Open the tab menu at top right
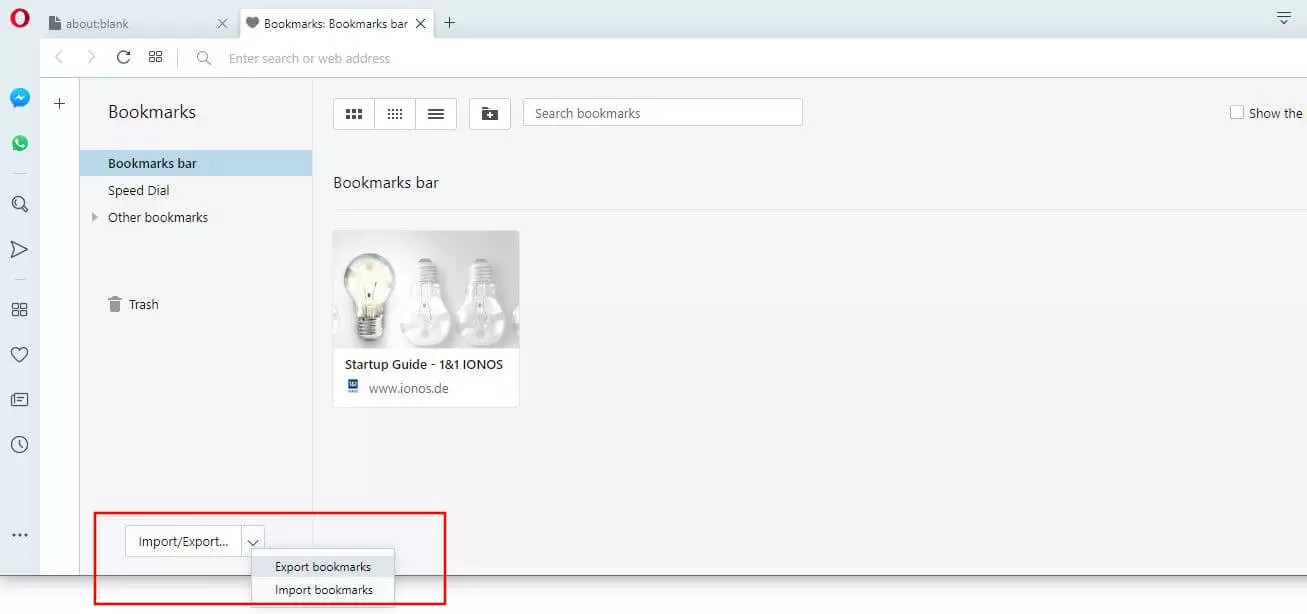This screenshot has width=1307, height=614. coord(1284,18)
